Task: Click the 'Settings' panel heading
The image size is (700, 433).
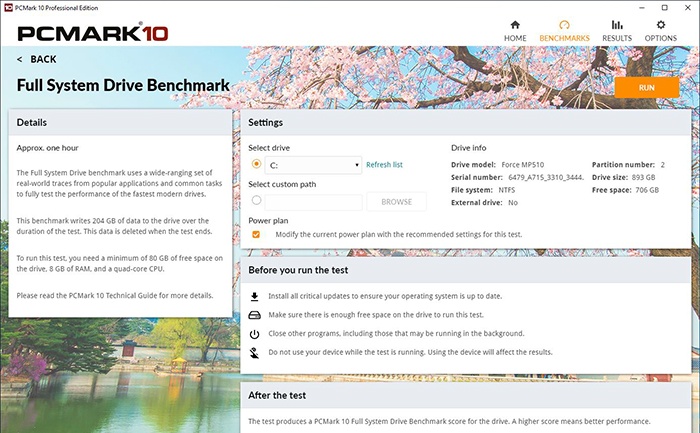Action: click(x=266, y=122)
